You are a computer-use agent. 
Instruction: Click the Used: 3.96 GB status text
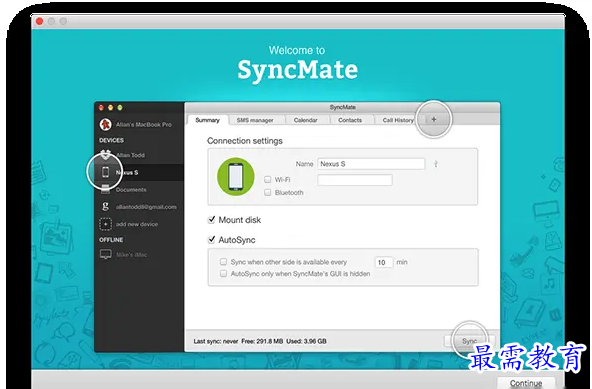(306, 341)
